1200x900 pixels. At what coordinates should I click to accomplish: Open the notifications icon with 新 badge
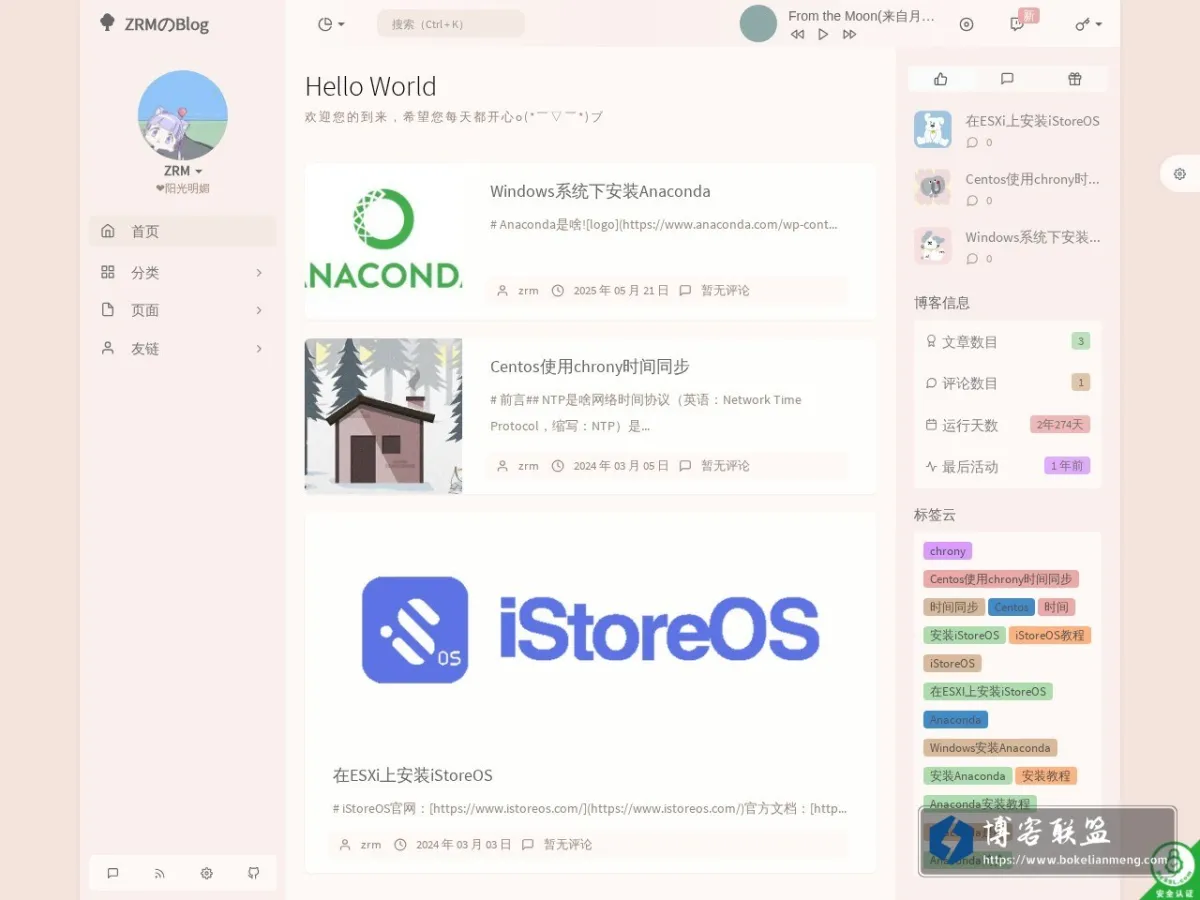[1018, 24]
